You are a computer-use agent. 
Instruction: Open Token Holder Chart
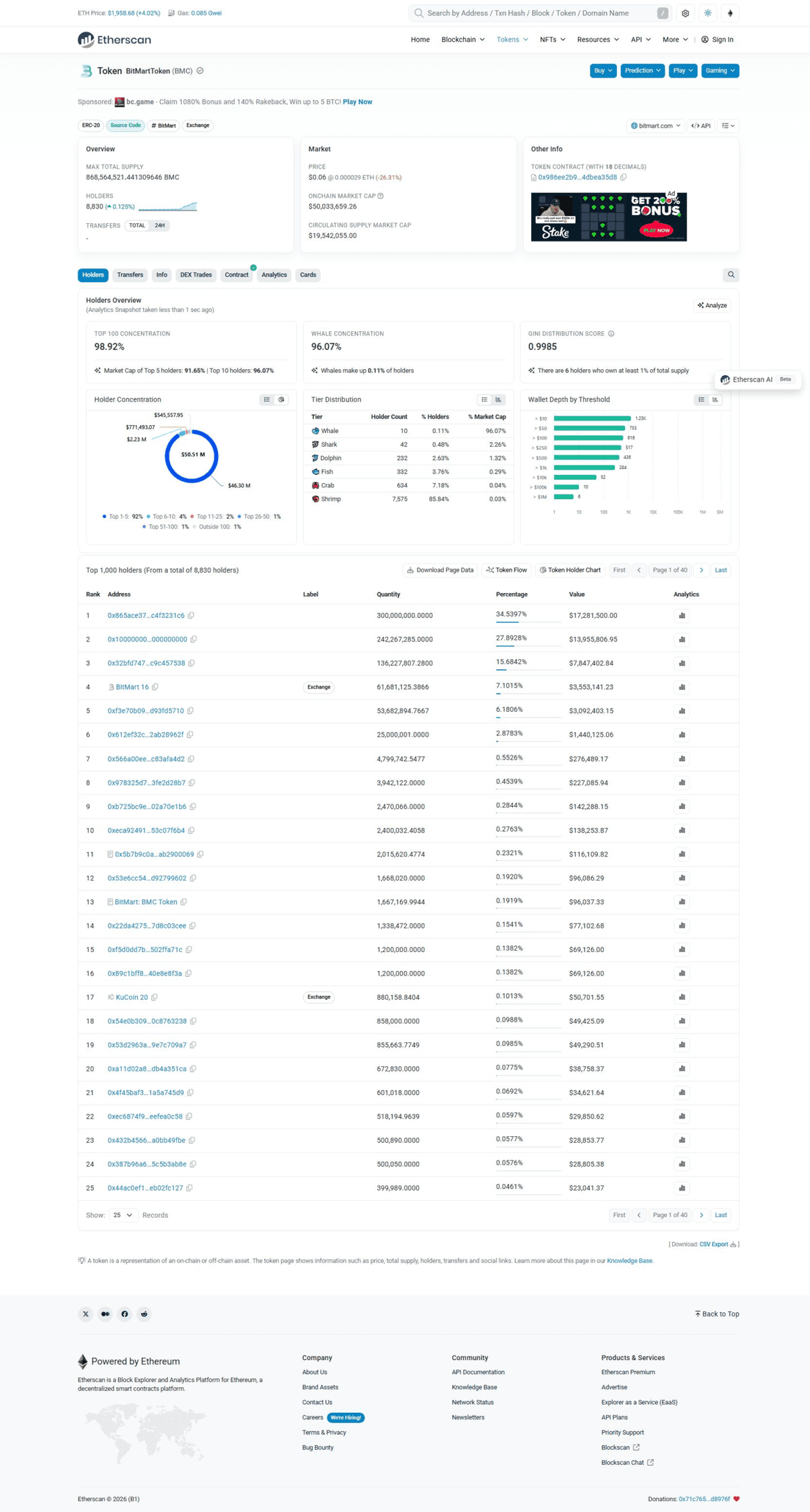(x=570, y=570)
